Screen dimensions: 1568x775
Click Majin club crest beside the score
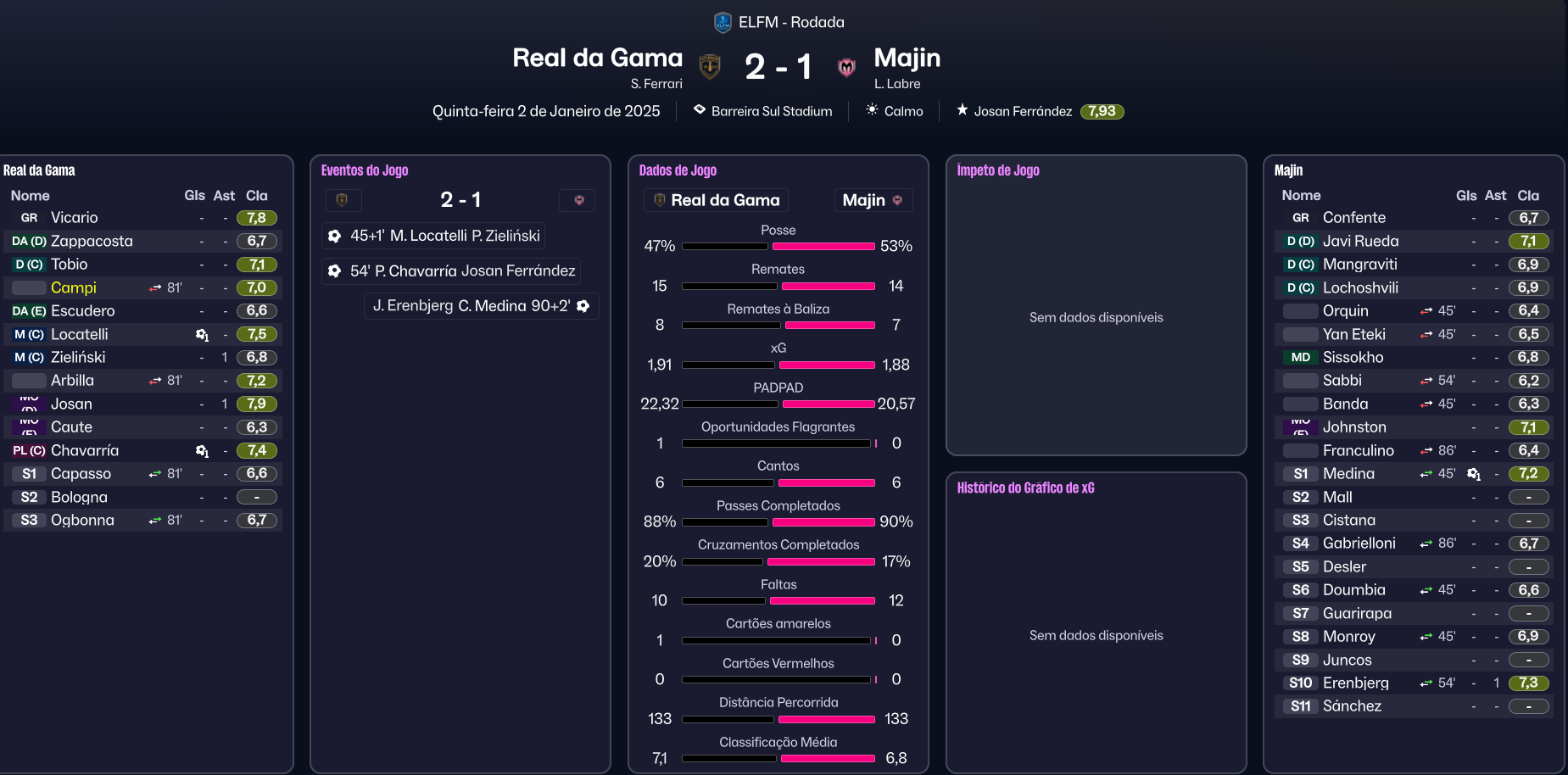coord(845,67)
